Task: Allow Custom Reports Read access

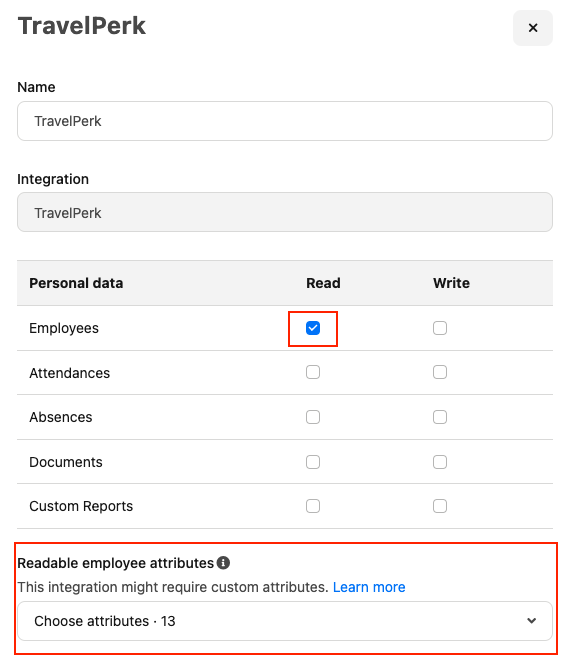Action: 313,506
